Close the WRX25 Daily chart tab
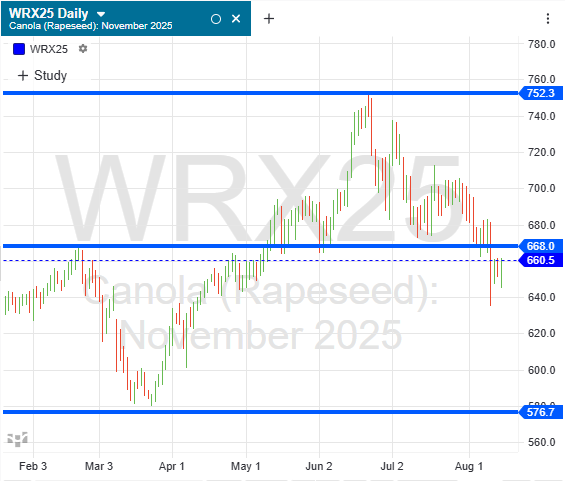This screenshot has height=481, width=565. tap(236, 18)
